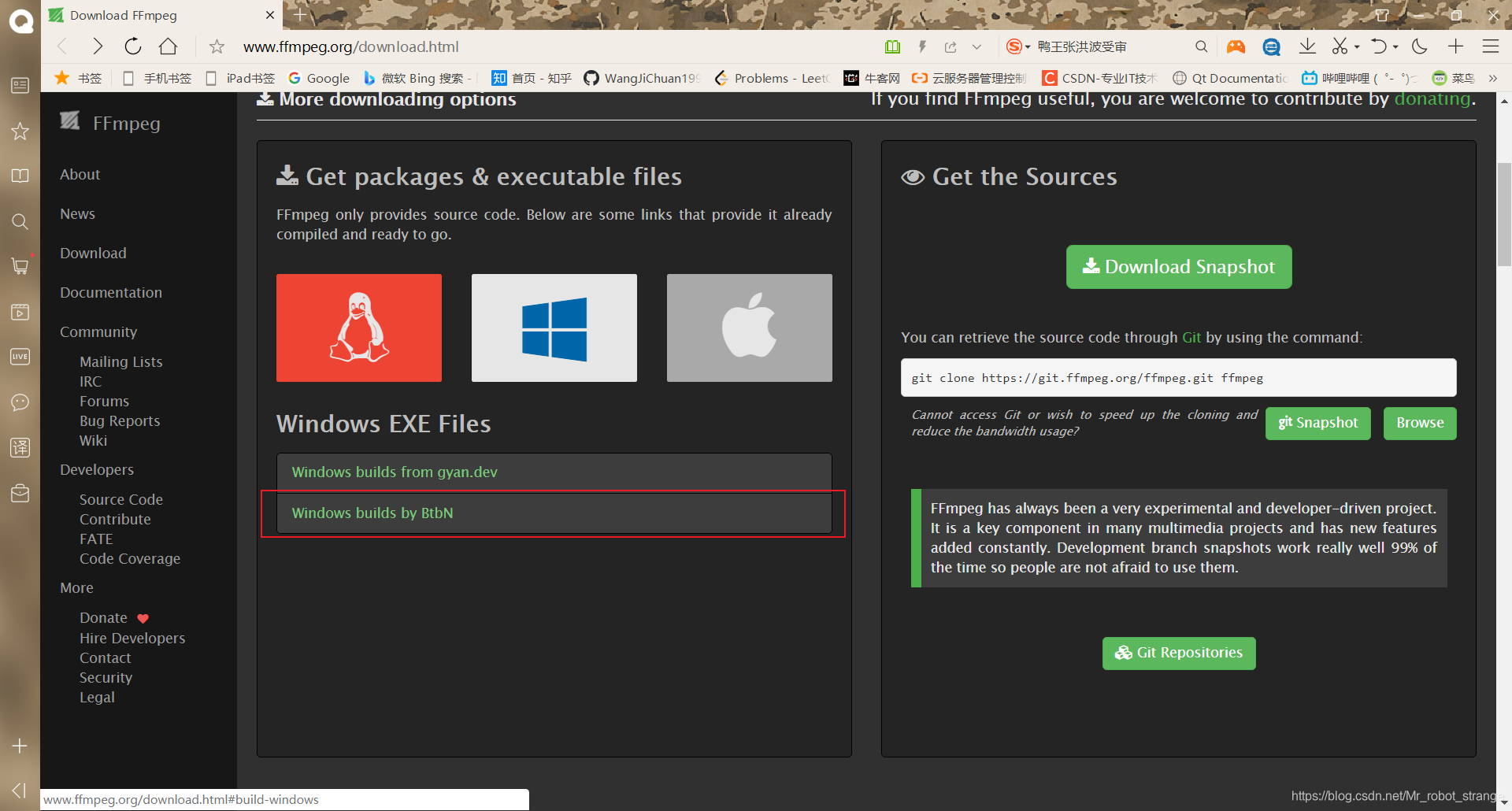Open the Source Code link
1512x811 pixels.
coord(121,499)
